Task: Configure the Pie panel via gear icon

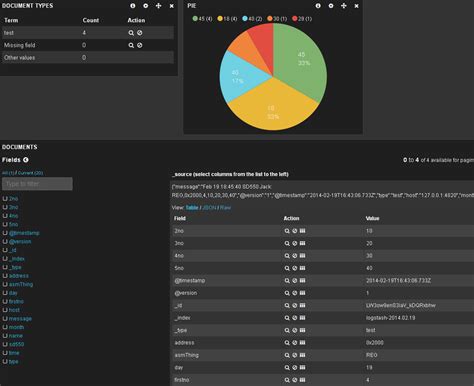Action: coord(331,6)
